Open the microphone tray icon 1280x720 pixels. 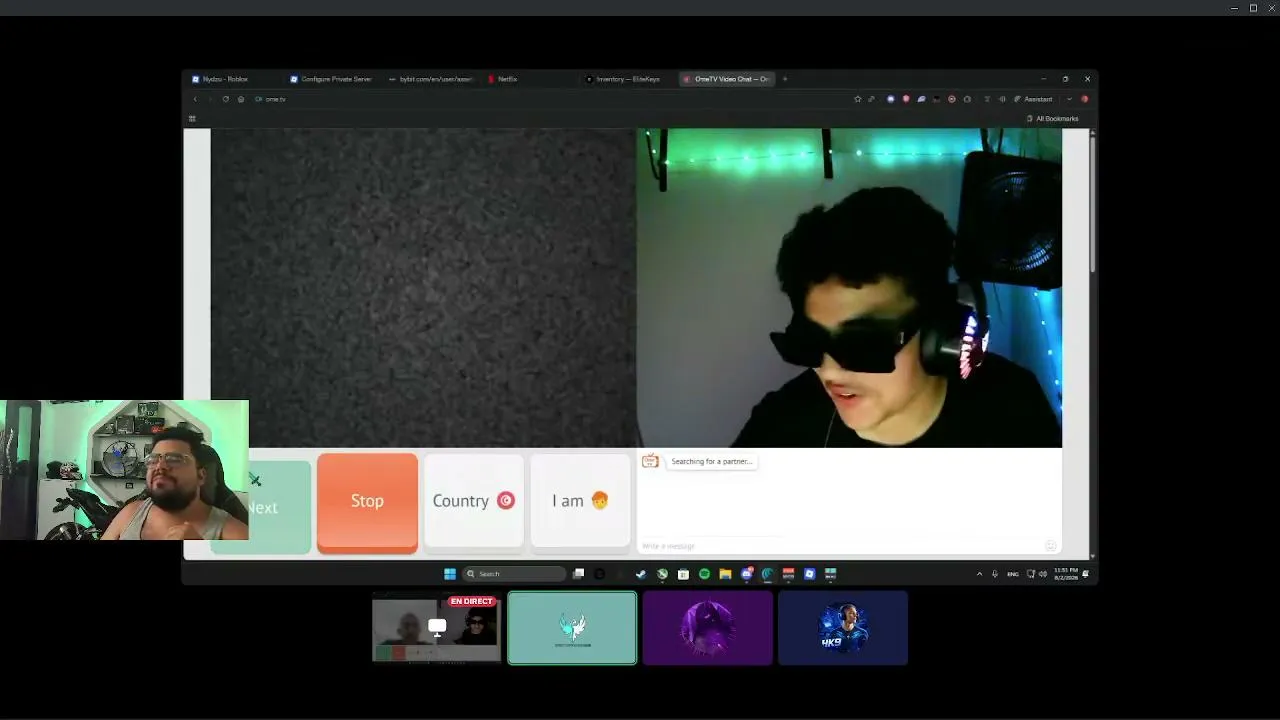994,574
